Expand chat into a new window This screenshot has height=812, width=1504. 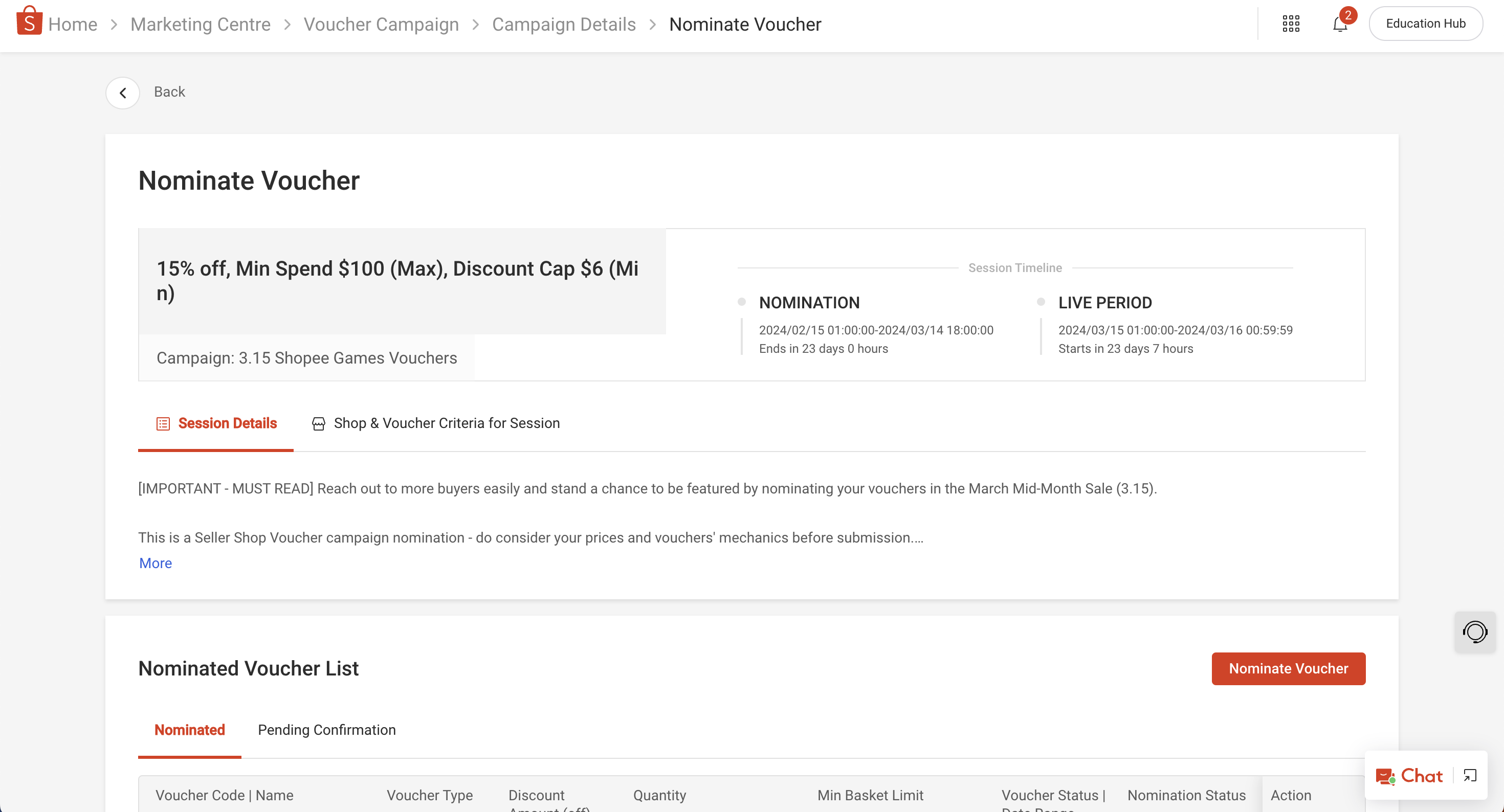[1470, 776]
